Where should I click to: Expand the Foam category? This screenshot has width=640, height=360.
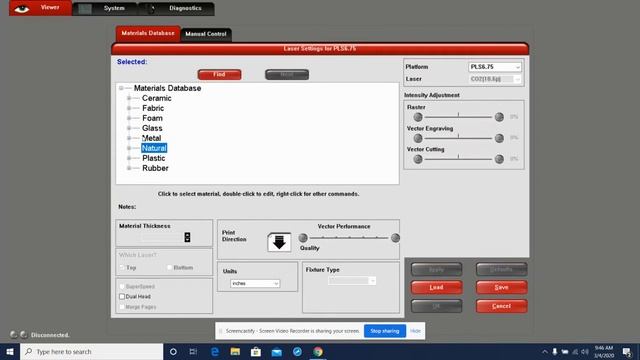tap(129, 118)
